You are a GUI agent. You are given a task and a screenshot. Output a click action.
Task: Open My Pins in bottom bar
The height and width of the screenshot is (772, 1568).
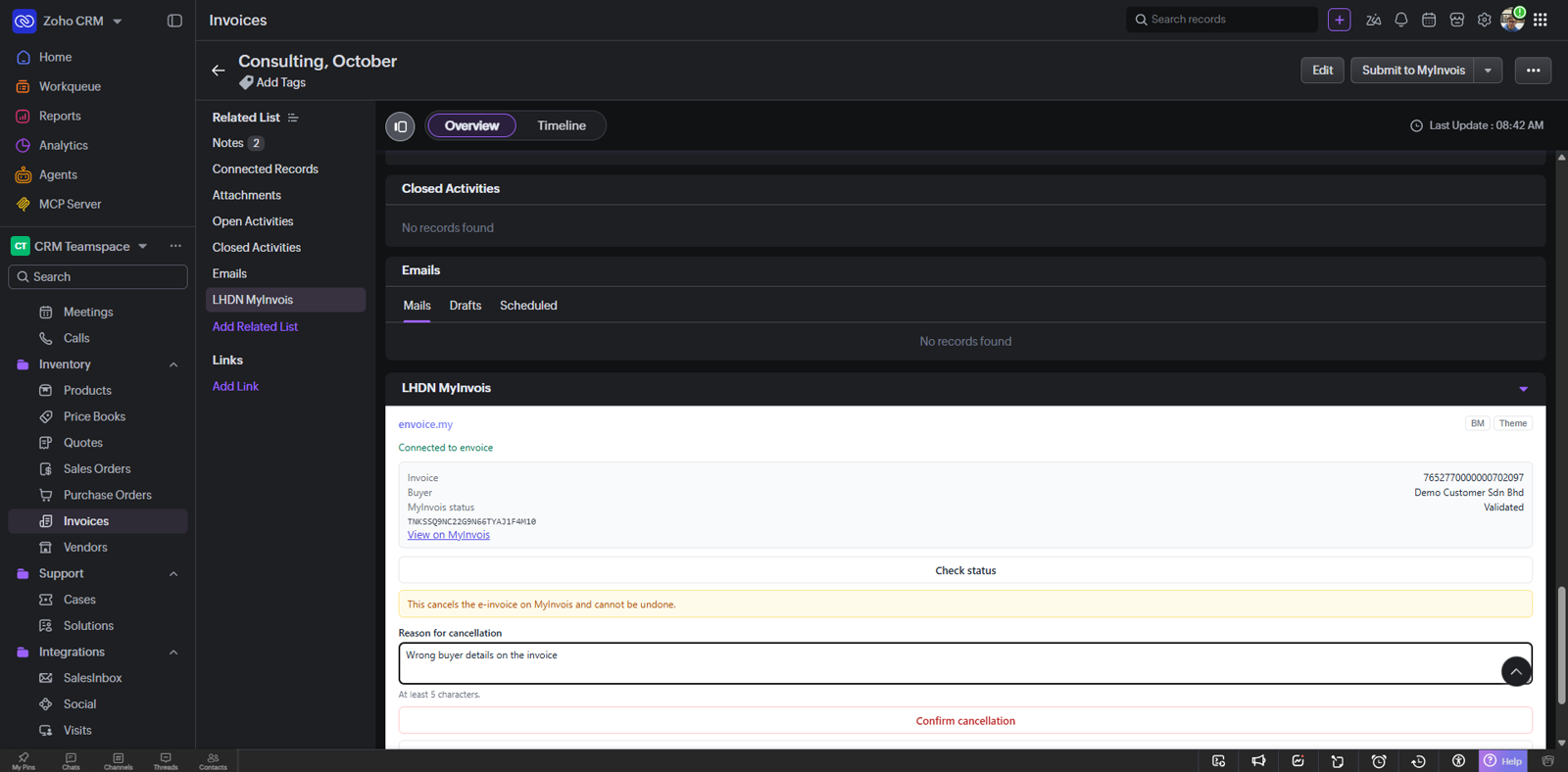pyautogui.click(x=24, y=761)
